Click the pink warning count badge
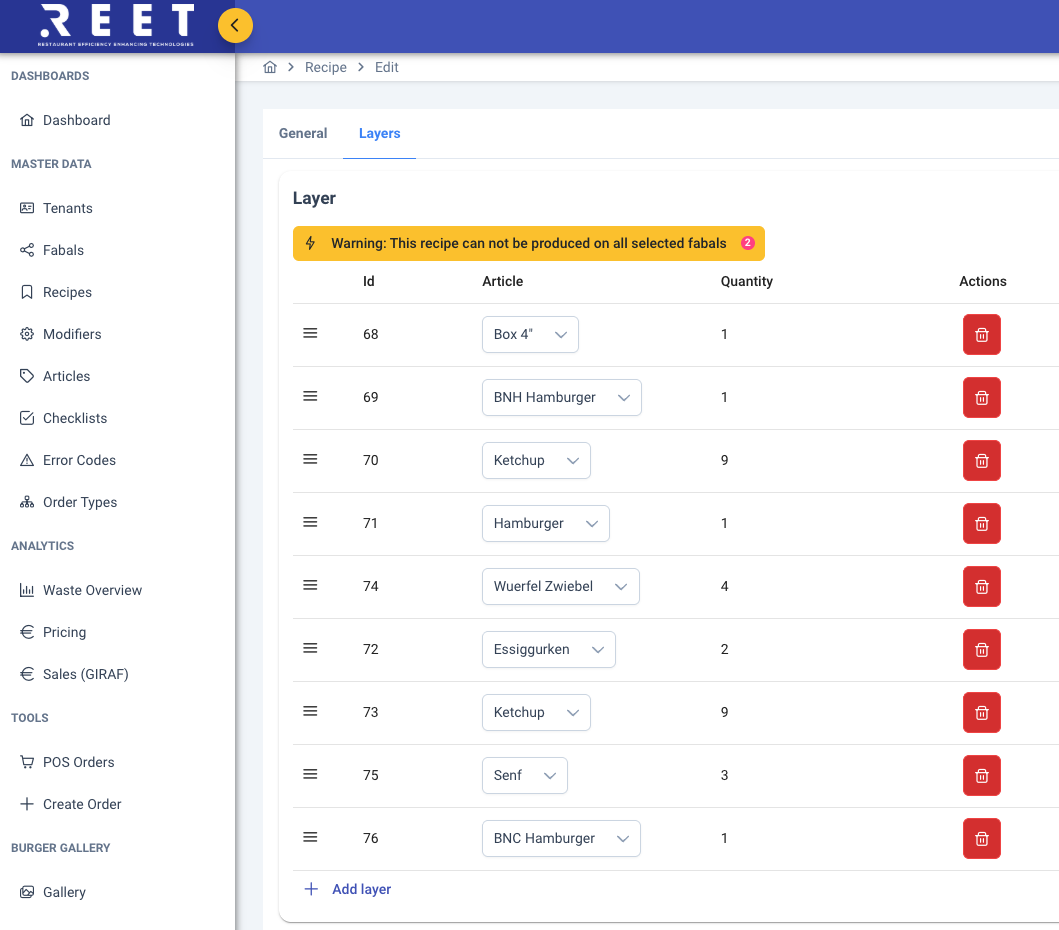 (747, 243)
